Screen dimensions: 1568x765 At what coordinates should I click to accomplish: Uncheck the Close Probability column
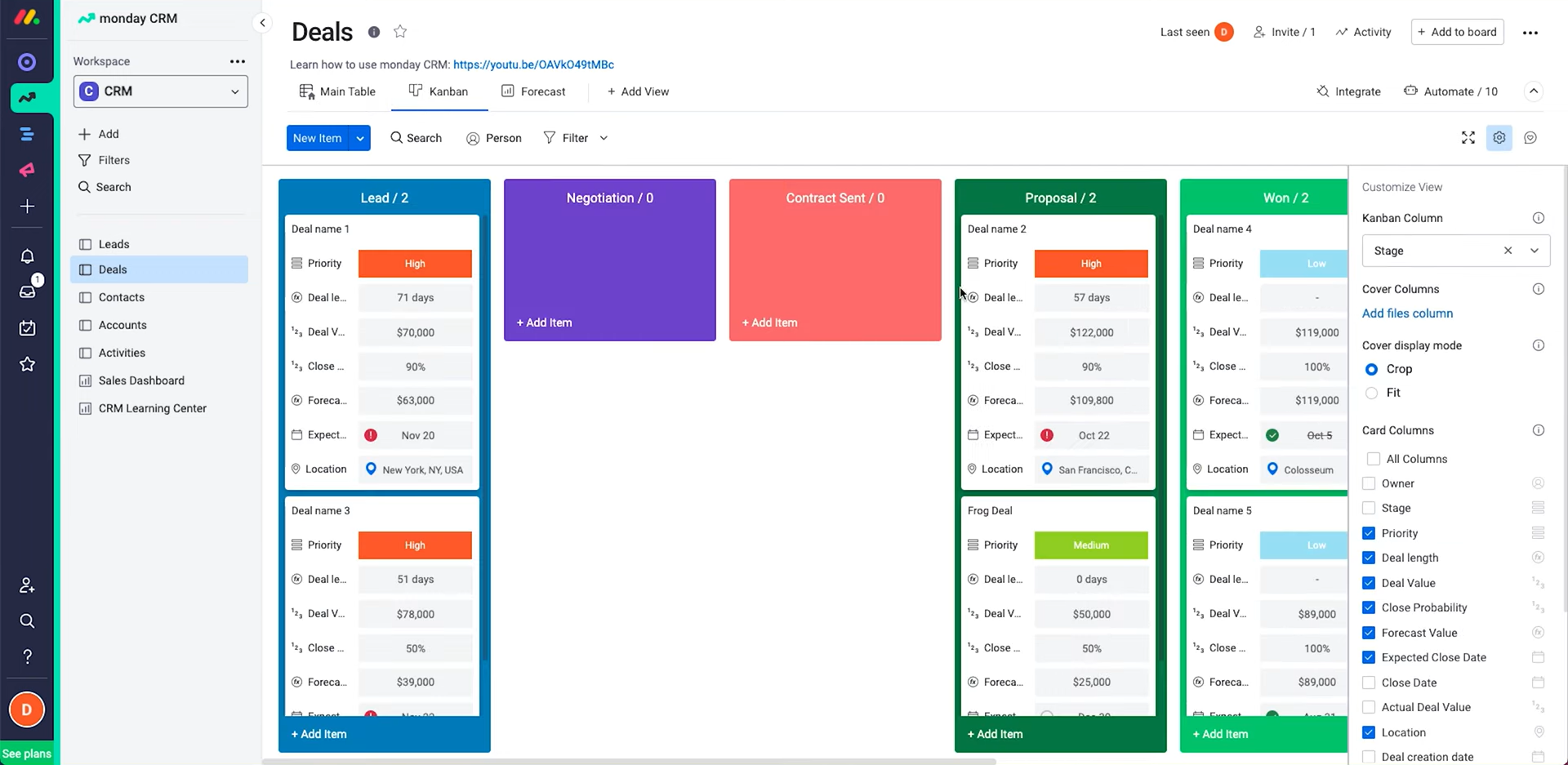point(1369,607)
